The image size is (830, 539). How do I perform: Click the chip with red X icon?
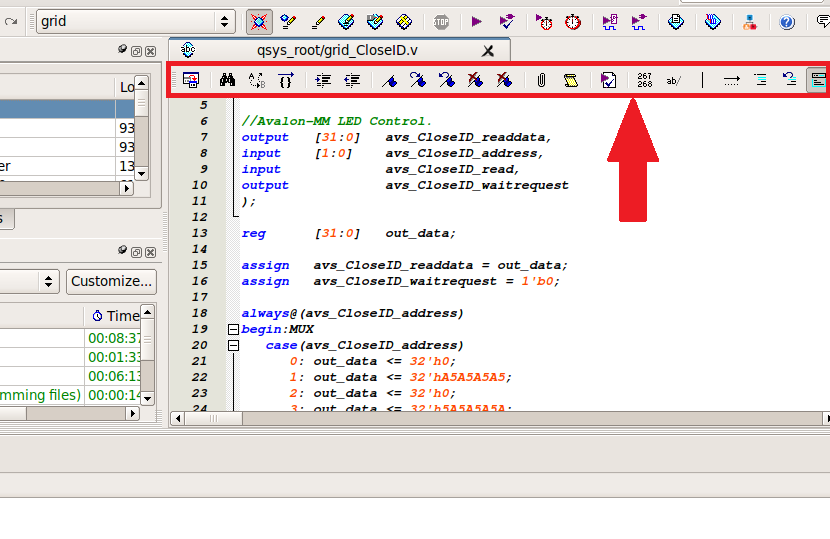coord(259,22)
